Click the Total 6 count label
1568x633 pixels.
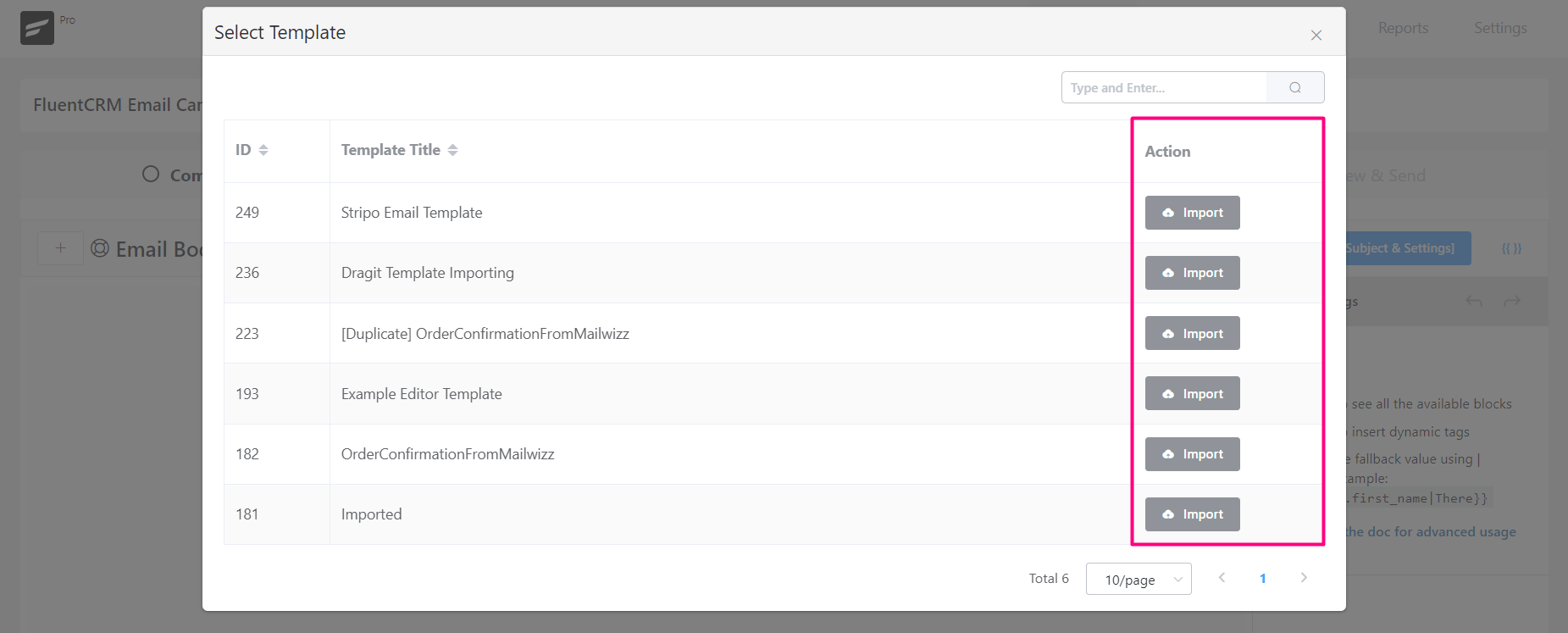coord(1049,578)
